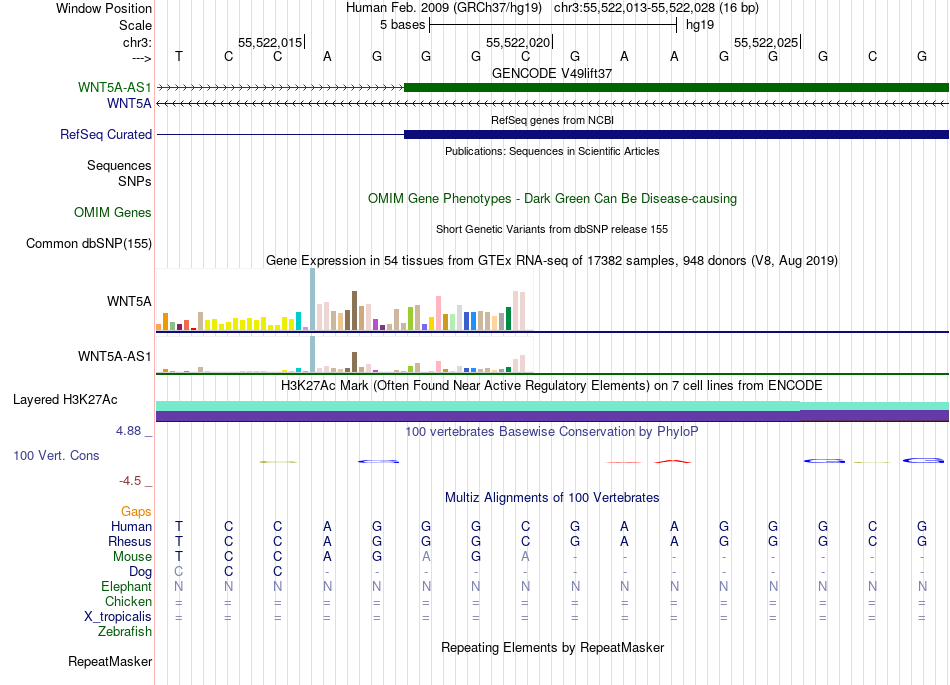This screenshot has height=685, width=950.
Task: Click the -4.5 PhyloP lower scale value
Action: click(130, 481)
